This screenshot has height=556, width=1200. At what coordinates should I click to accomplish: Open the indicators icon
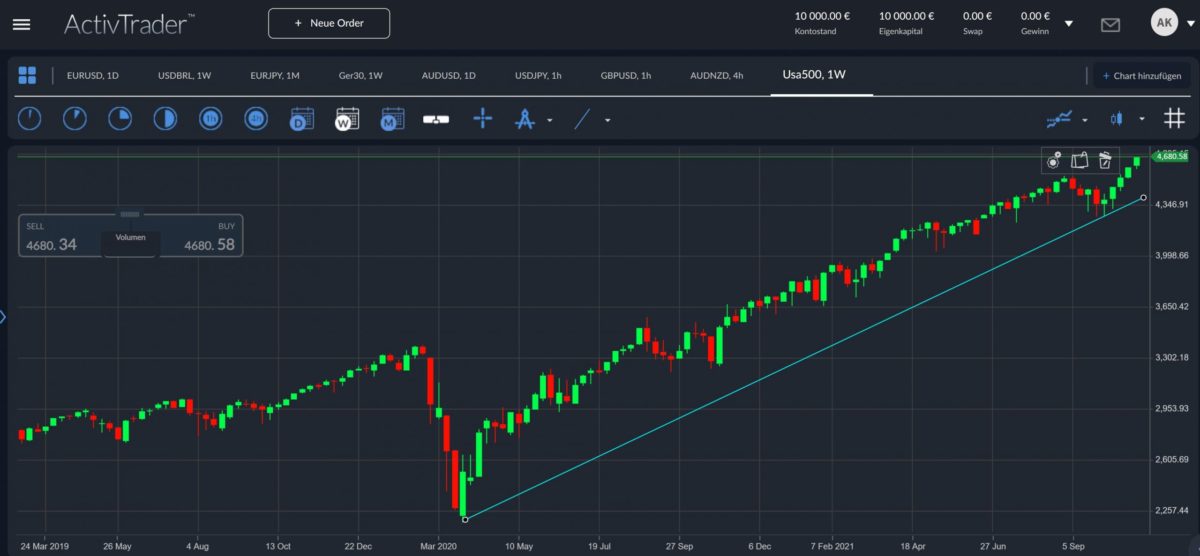(1059, 119)
